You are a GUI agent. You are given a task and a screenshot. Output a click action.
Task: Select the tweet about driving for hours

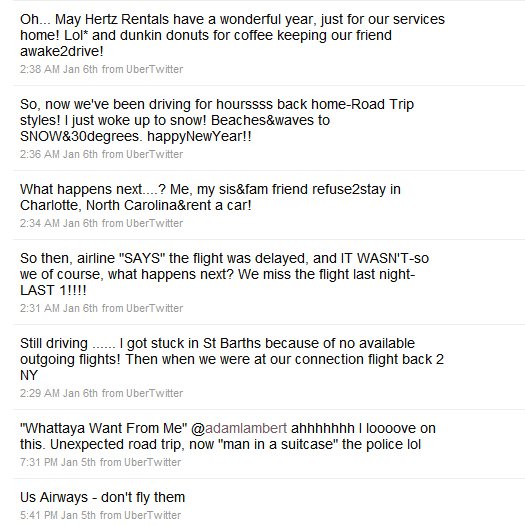click(217, 120)
